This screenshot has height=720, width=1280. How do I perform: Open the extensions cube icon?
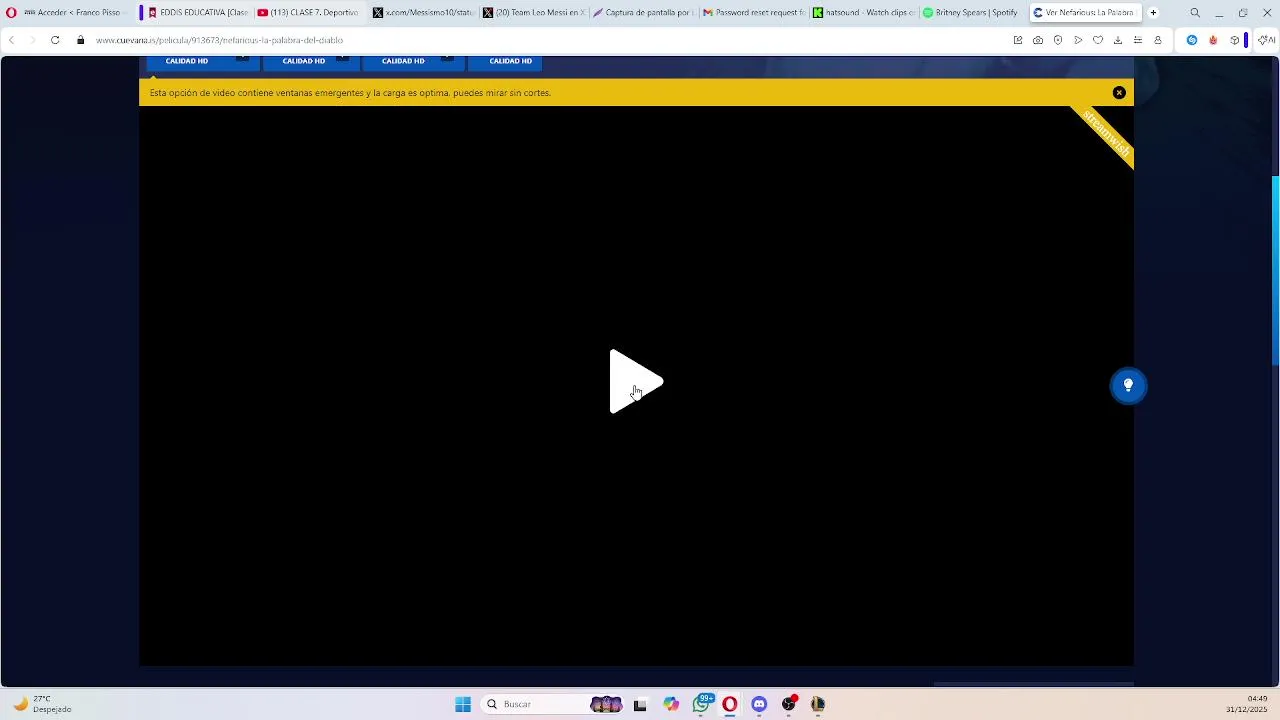click(x=1235, y=40)
